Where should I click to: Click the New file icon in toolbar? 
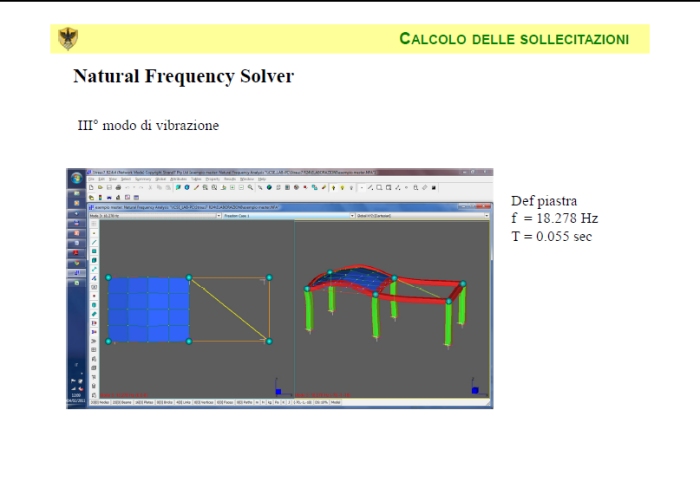tap(91, 188)
